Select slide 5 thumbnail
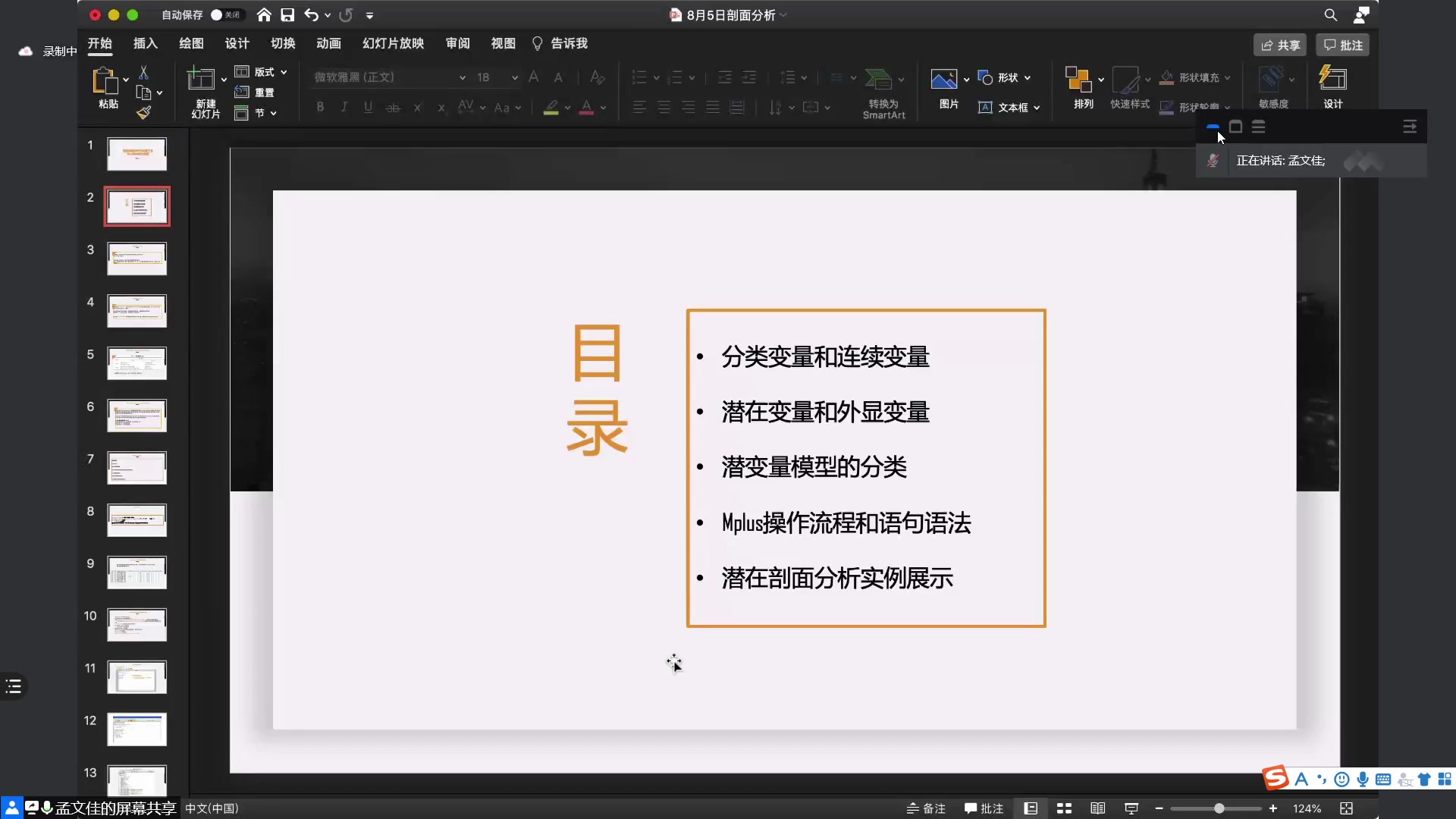This screenshot has height=819, width=1456. tap(136, 363)
